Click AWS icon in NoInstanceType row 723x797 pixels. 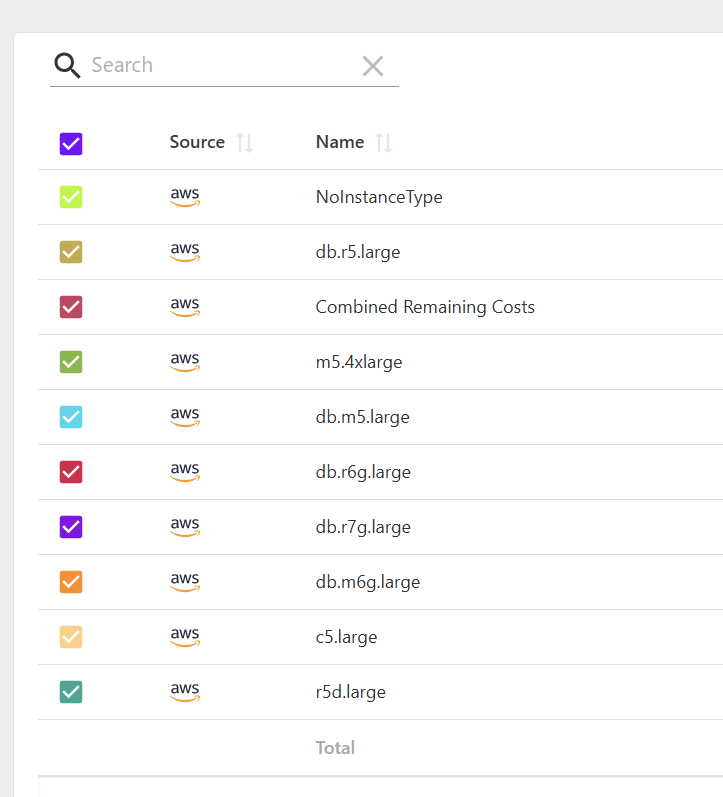[x=185, y=198]
